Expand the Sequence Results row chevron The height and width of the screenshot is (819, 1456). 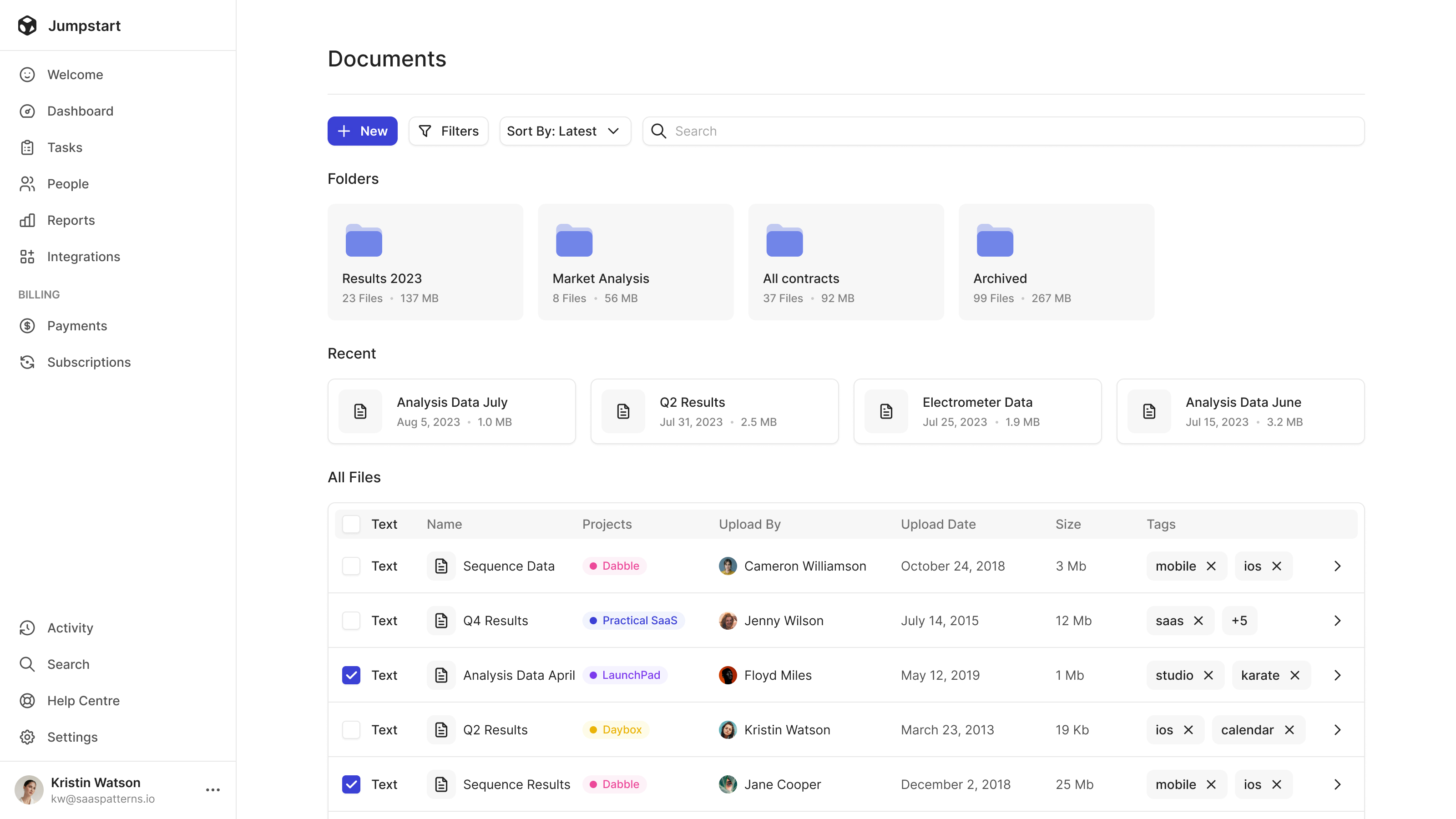1337,784
